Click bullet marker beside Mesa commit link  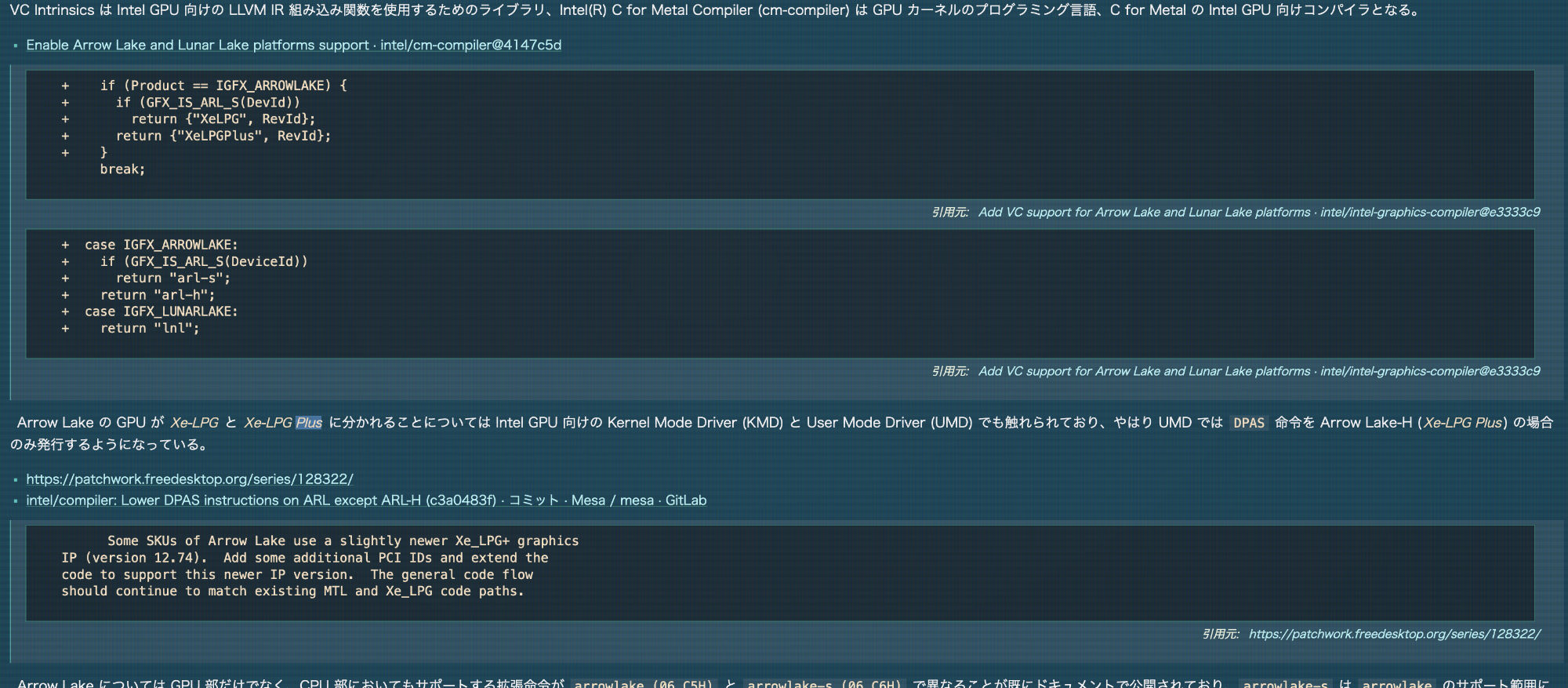tap(15, 501)
